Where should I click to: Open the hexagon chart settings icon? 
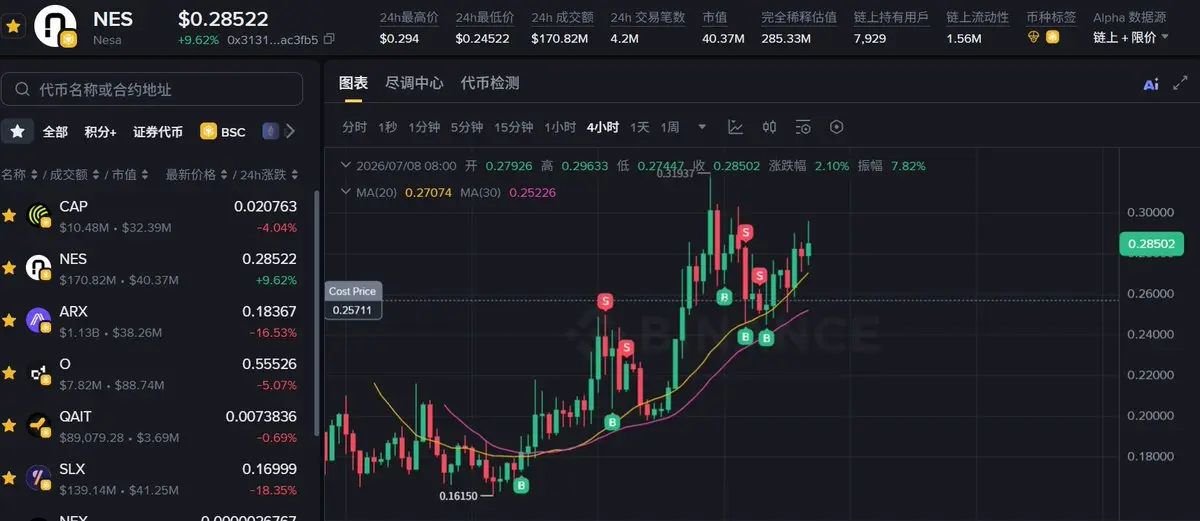(837, 127)
